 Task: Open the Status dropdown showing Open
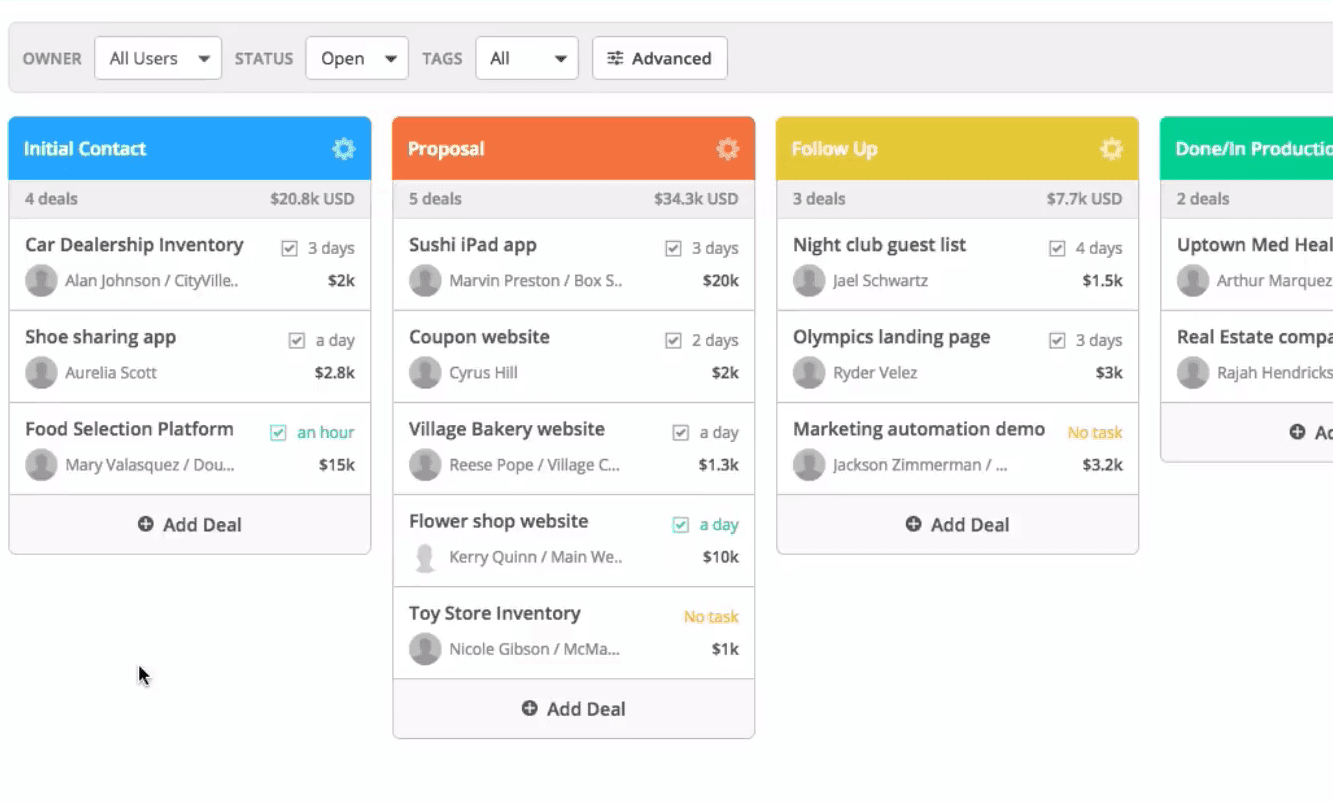tap(356, 58)
